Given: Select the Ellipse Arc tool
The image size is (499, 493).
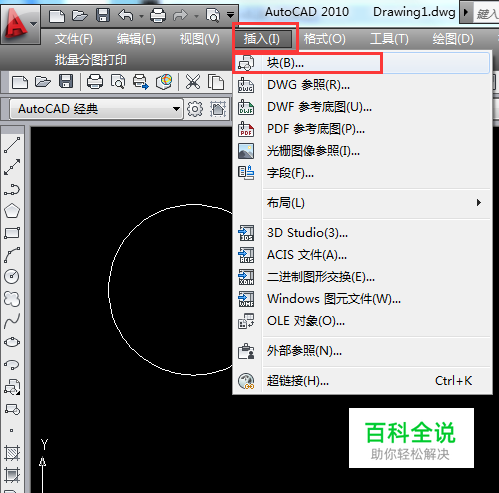Looking at the screenshot, I should pyautogui.click(x=12, y=365).
